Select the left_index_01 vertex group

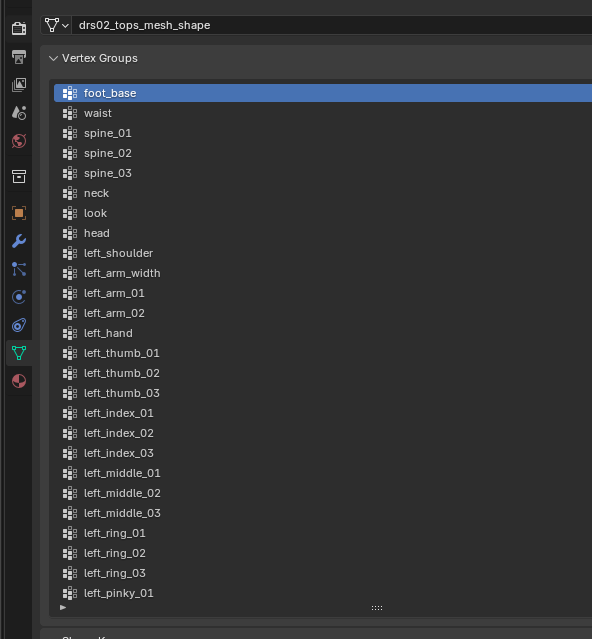coord(323,413)
